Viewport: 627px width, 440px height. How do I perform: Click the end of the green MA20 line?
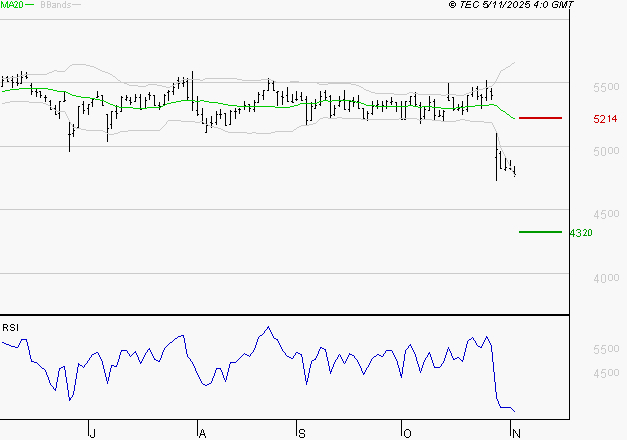516,118
